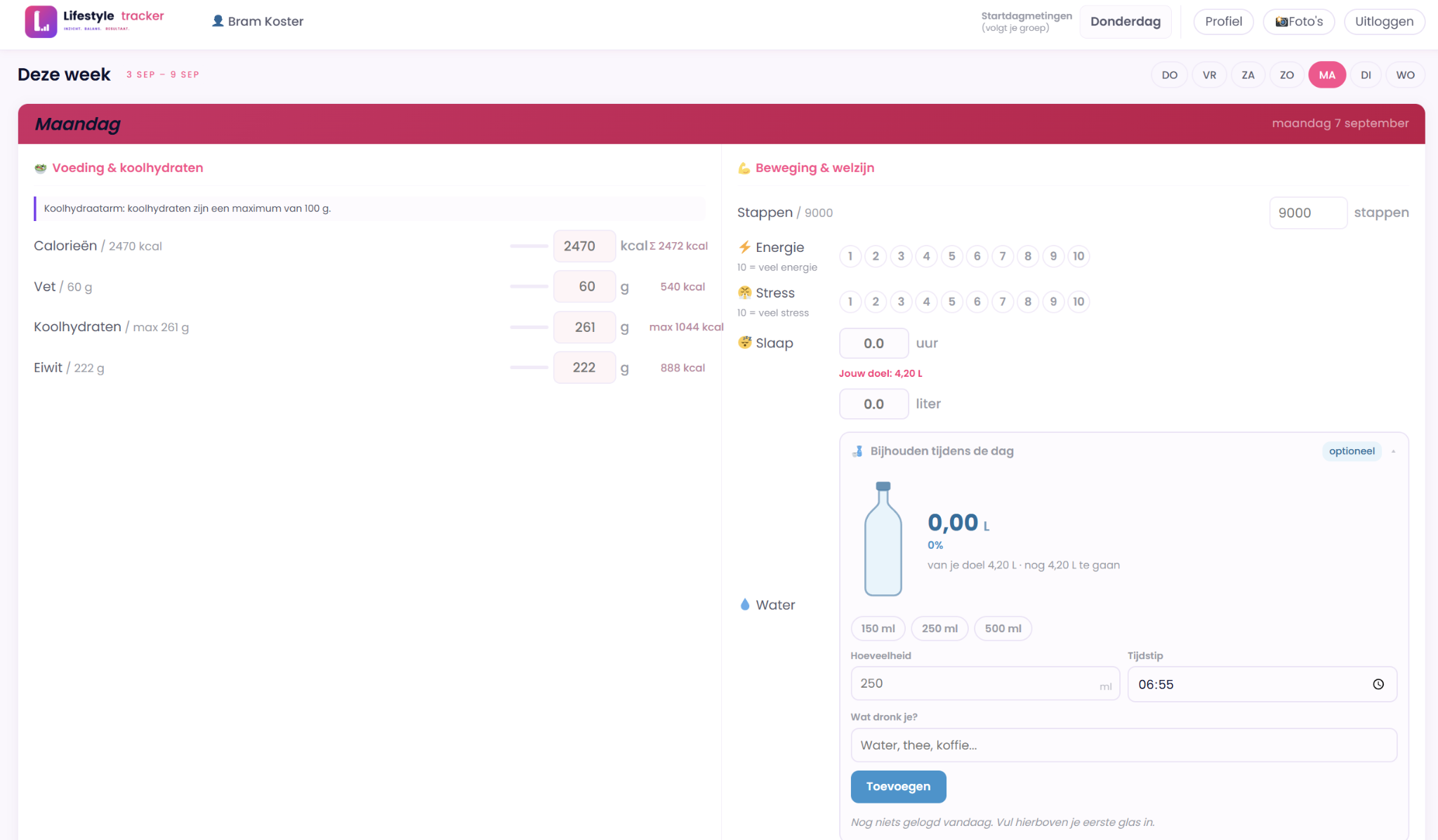The width and height of the screenshot is (1438, 840).
Task: Pick the 250 ml quick amount chip
Action: [939, 629]
